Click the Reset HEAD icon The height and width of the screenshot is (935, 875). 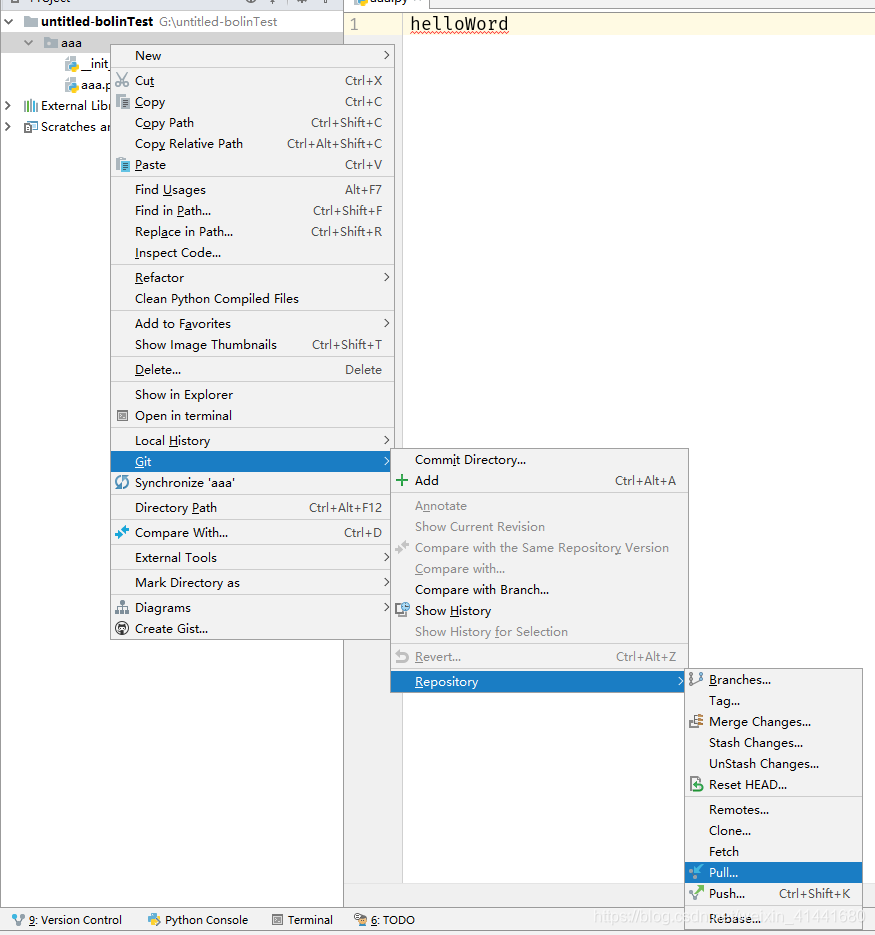point(696,784)
